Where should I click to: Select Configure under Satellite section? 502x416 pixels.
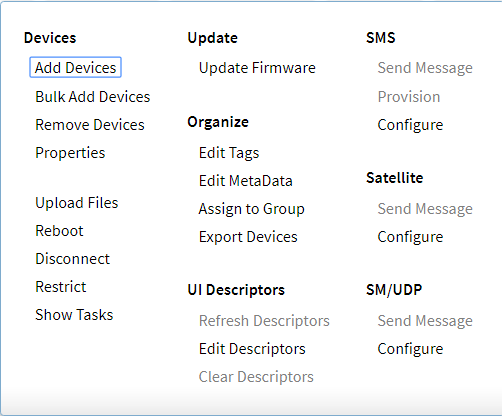[x=410, y=237]
